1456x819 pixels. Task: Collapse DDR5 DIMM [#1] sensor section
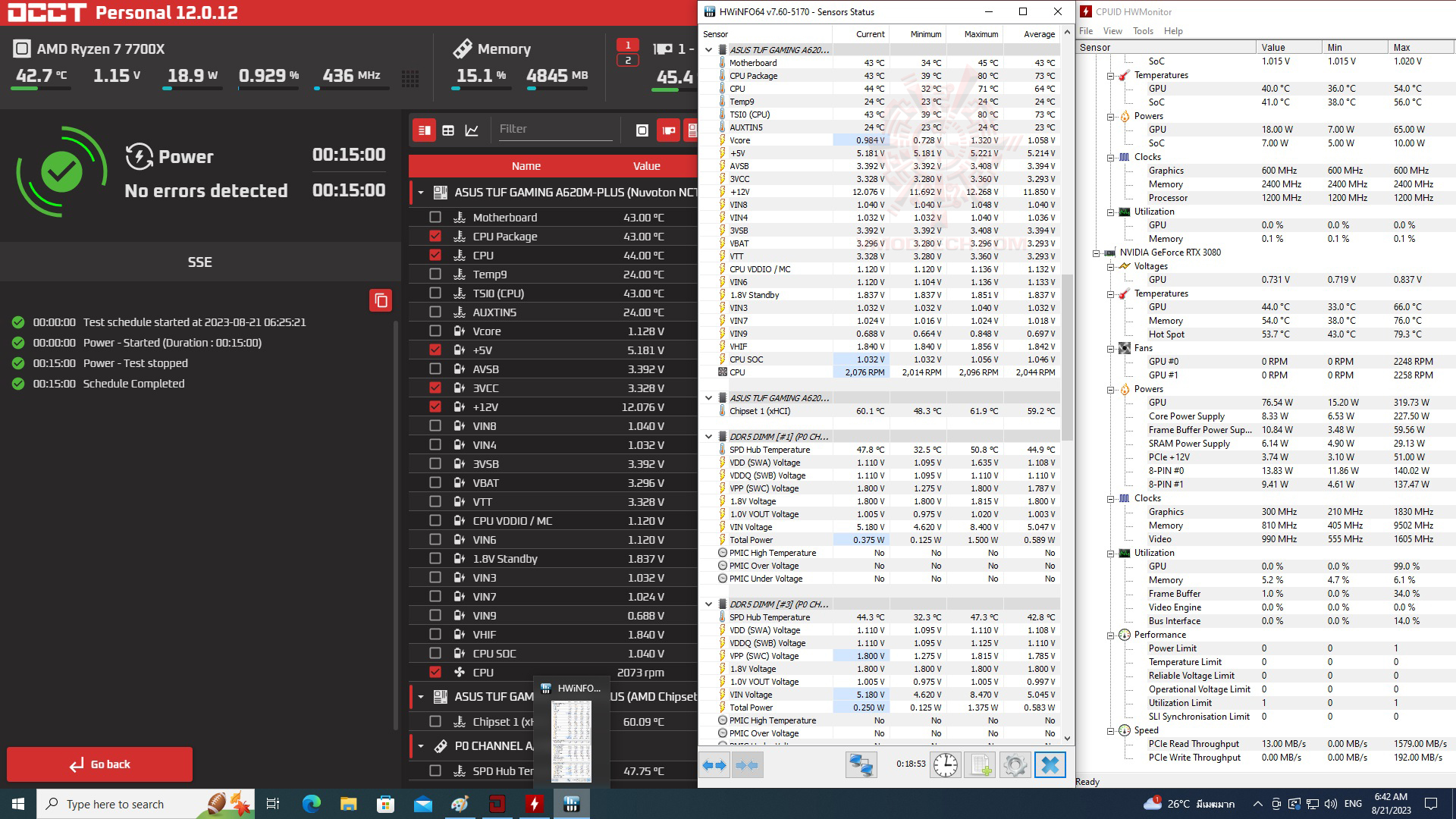tap(708, 437)
